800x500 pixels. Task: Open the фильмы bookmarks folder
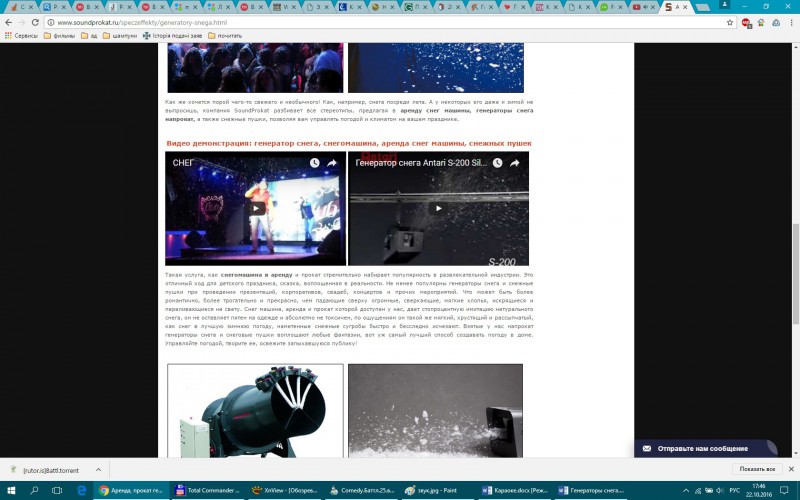click(x=59, y=36)
